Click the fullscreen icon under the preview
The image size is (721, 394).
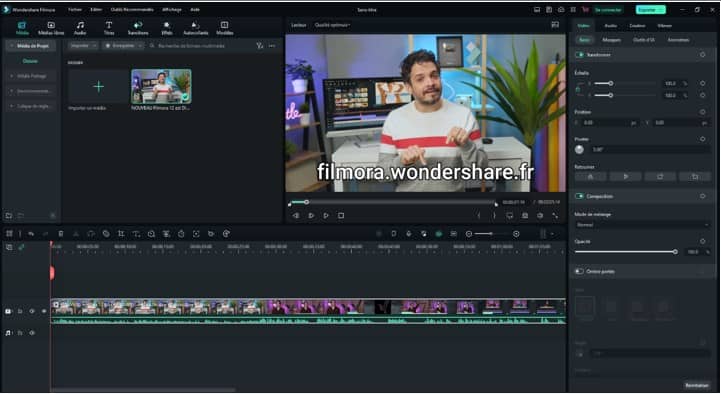tap(555, 216)
